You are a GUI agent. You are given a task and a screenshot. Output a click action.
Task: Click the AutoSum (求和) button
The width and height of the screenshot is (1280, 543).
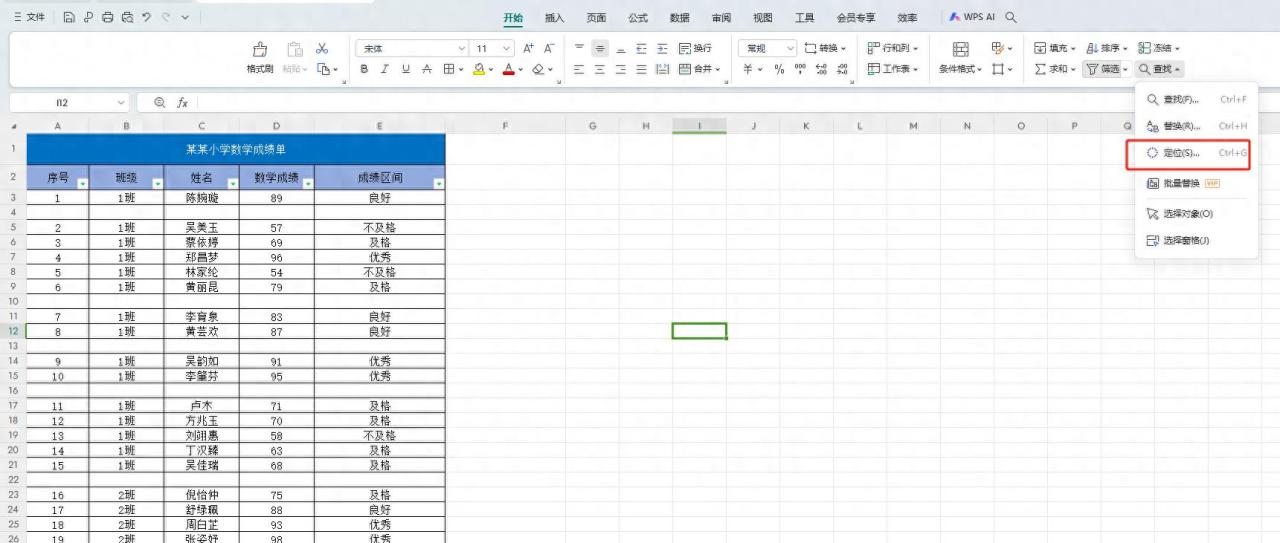click(x=1055, y=69)
